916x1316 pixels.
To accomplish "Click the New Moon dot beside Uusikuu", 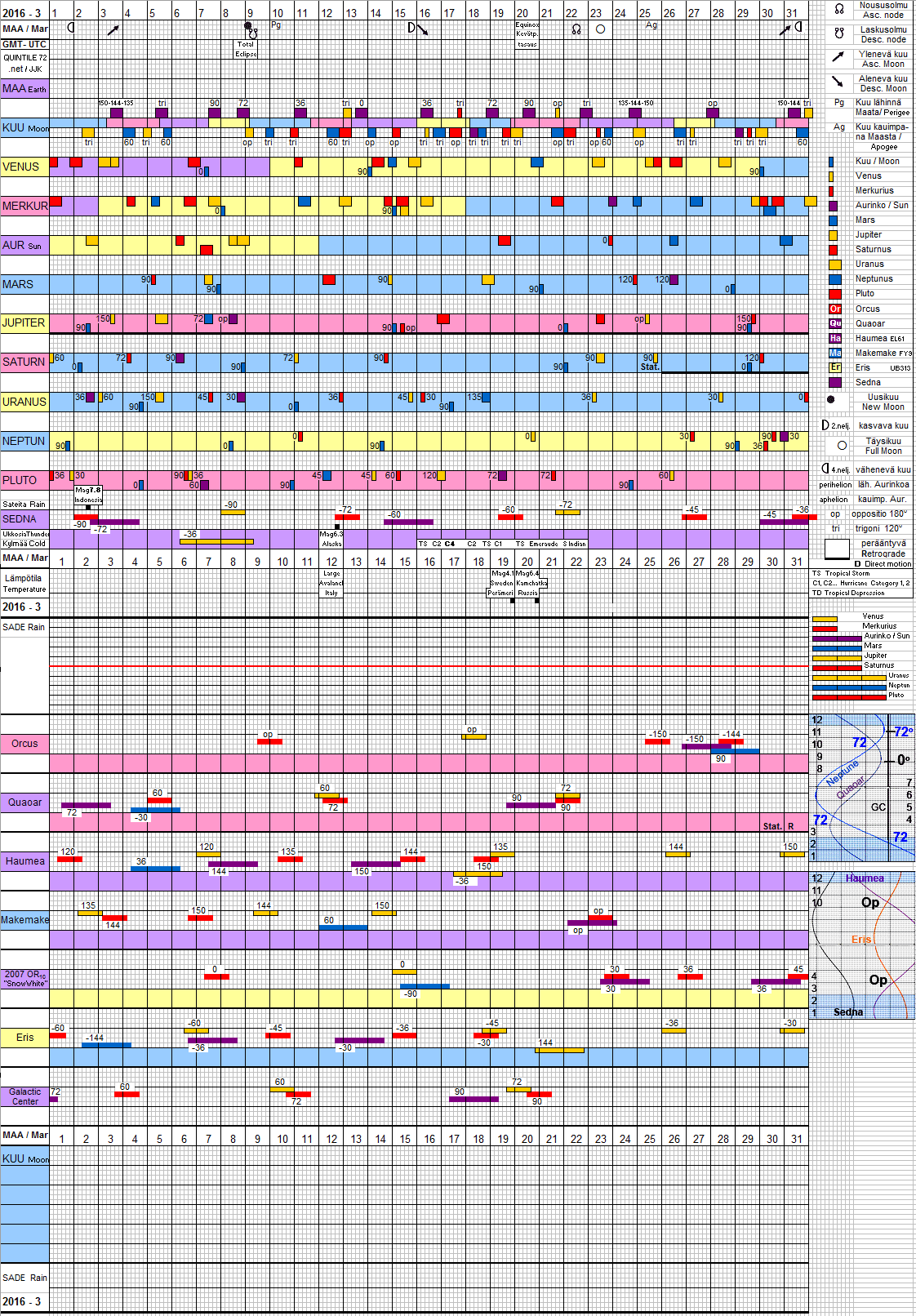I will [831, 400].
